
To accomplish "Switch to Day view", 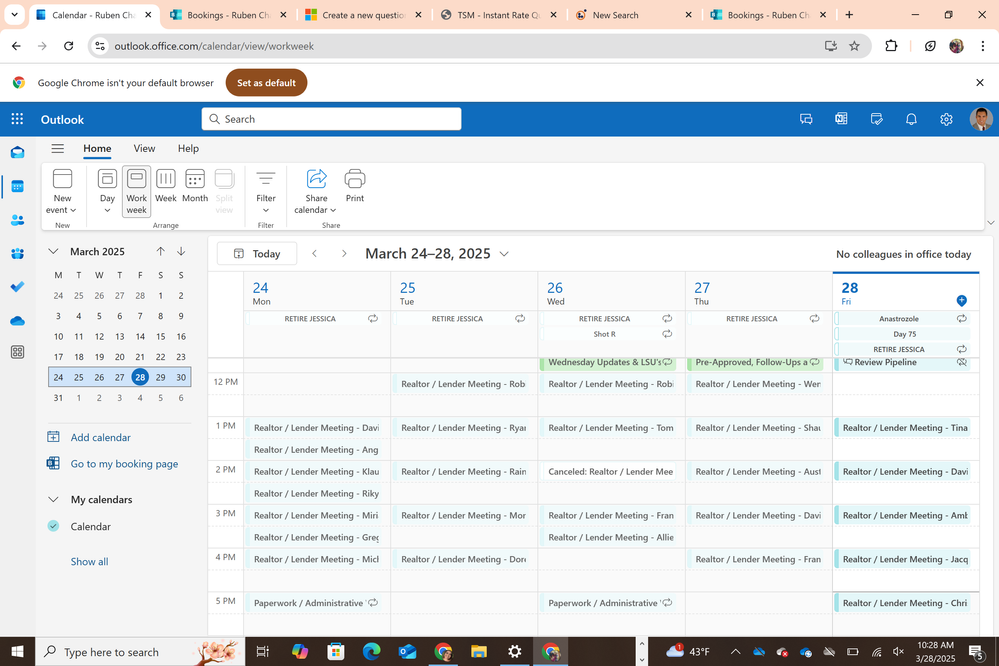I will point(107,185).
